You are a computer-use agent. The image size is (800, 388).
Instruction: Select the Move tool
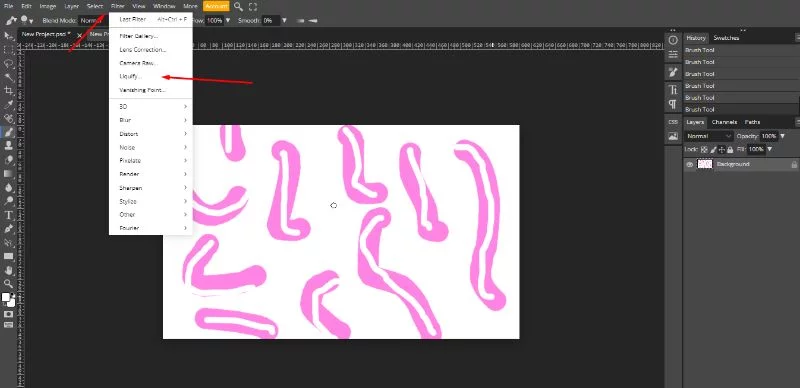tap(9, 36)
